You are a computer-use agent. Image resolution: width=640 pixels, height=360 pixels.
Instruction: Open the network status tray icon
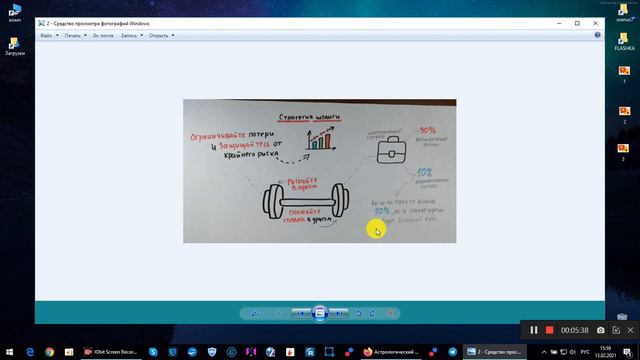pyautogui.click(x=563, y=352)
